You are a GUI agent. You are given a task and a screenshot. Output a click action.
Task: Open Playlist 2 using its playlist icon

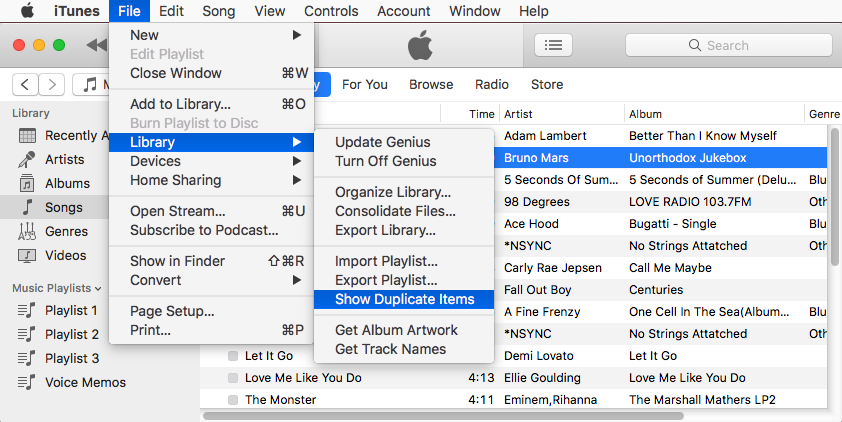(28, 335)
